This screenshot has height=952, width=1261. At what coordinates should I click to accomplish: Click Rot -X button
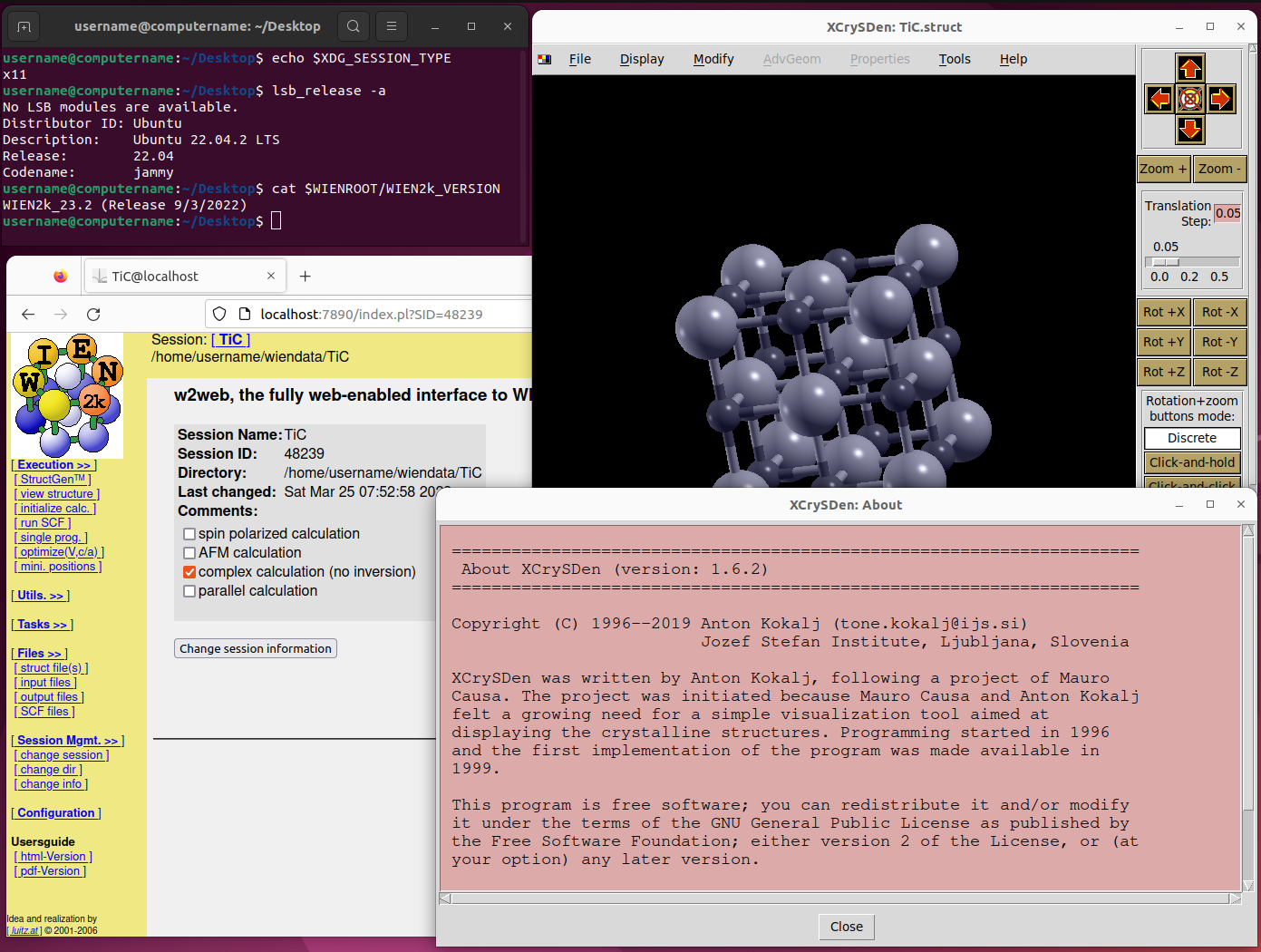point(1220,312)
